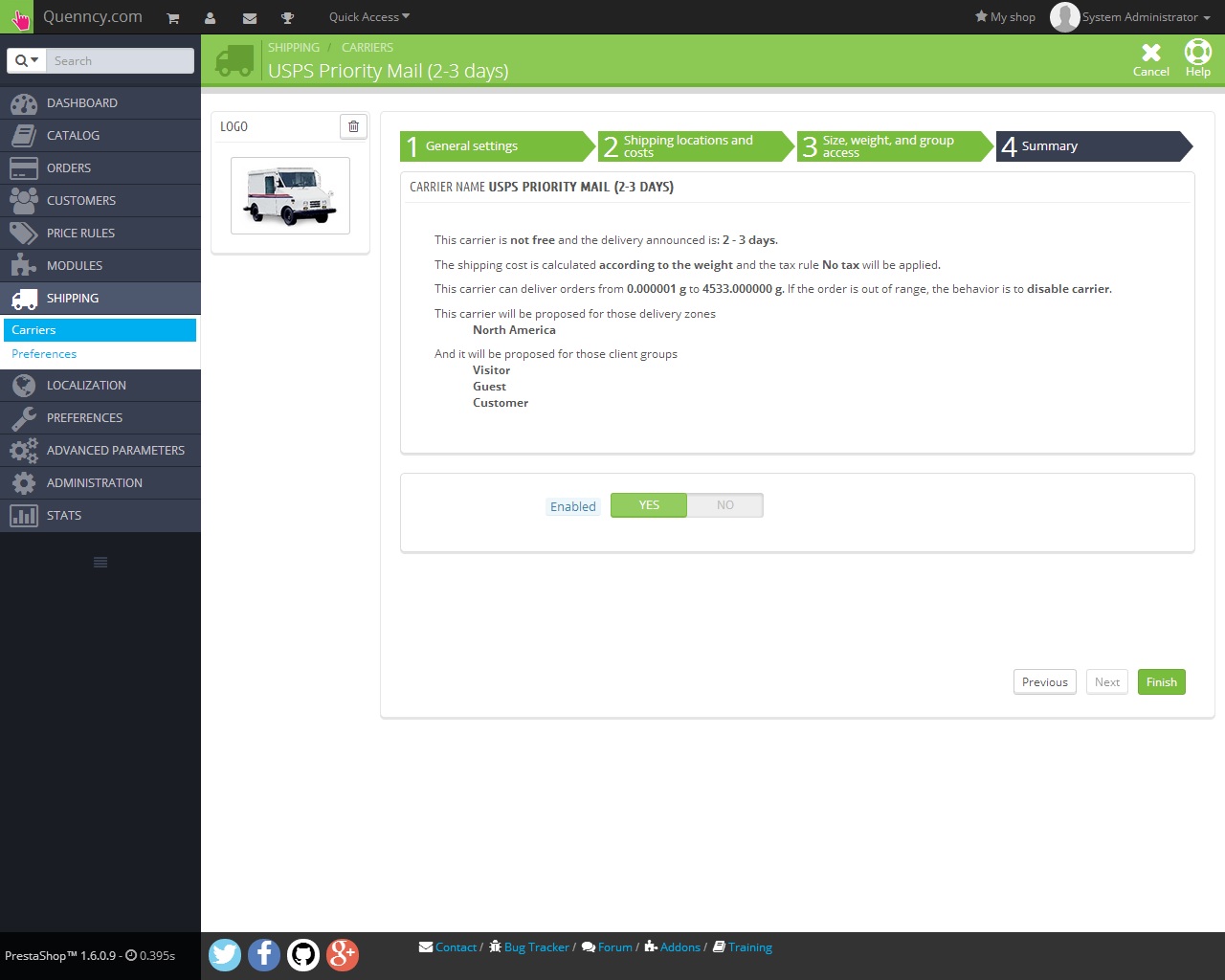
Task: Open the Twitter social icon
Action: coord(225,954)
